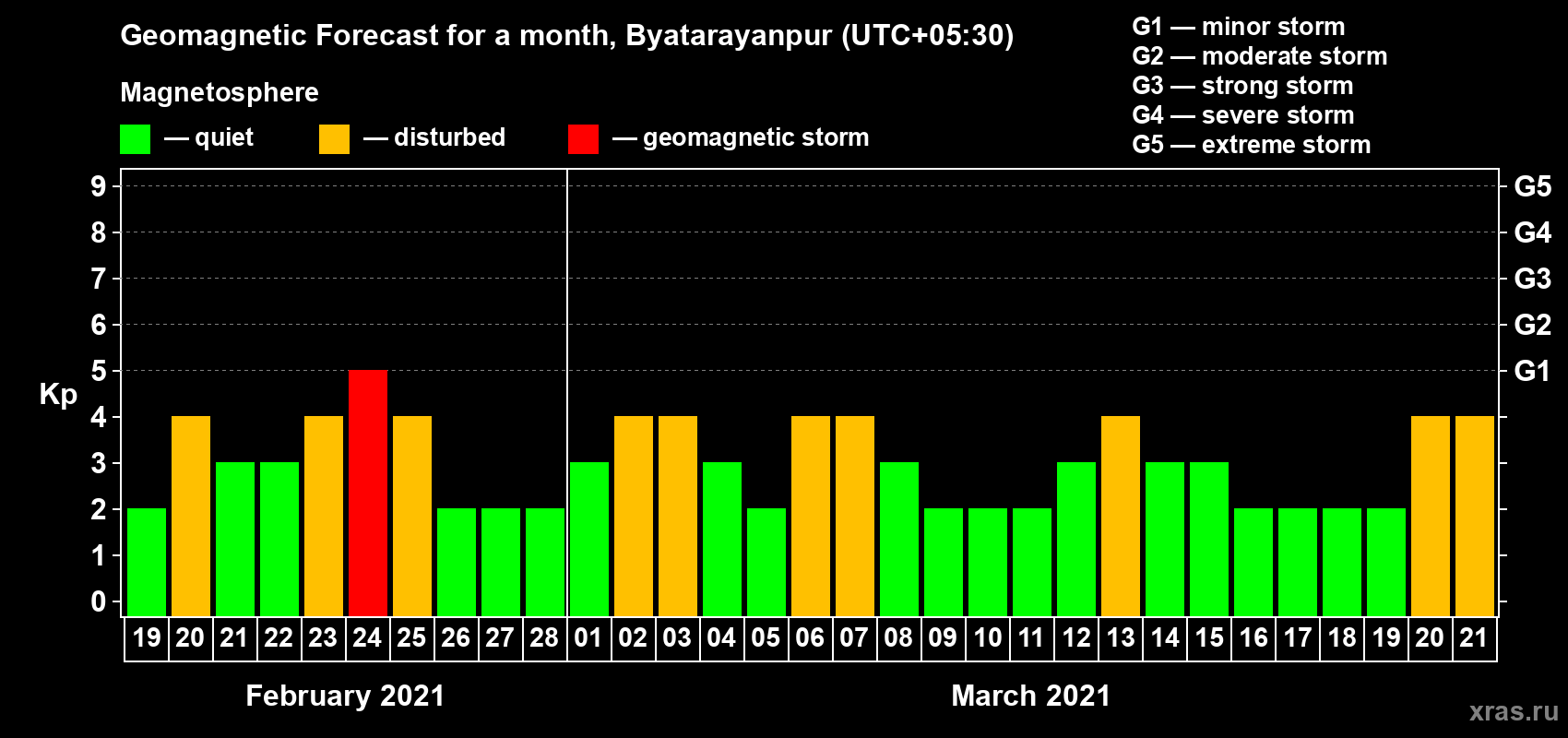
Task: Click the red geomagnetic storm legend swatch
Action: click(583, 139)
